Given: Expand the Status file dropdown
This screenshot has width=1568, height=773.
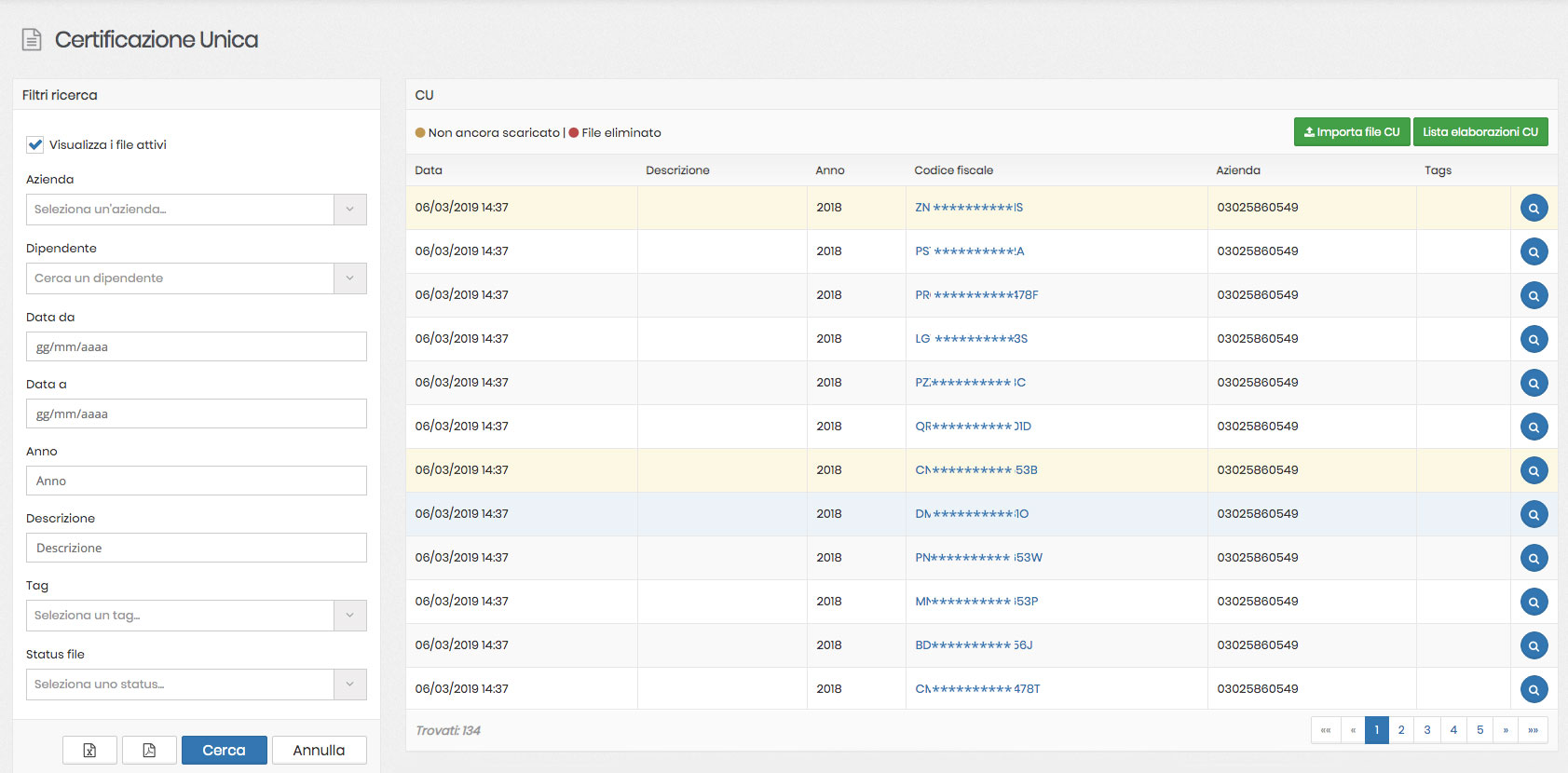Looking at the screenshot, I should (349, 685).
